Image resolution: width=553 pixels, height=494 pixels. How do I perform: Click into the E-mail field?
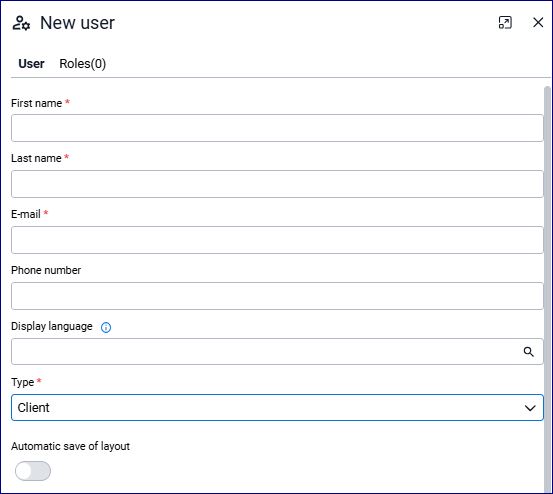click(277, 240)
